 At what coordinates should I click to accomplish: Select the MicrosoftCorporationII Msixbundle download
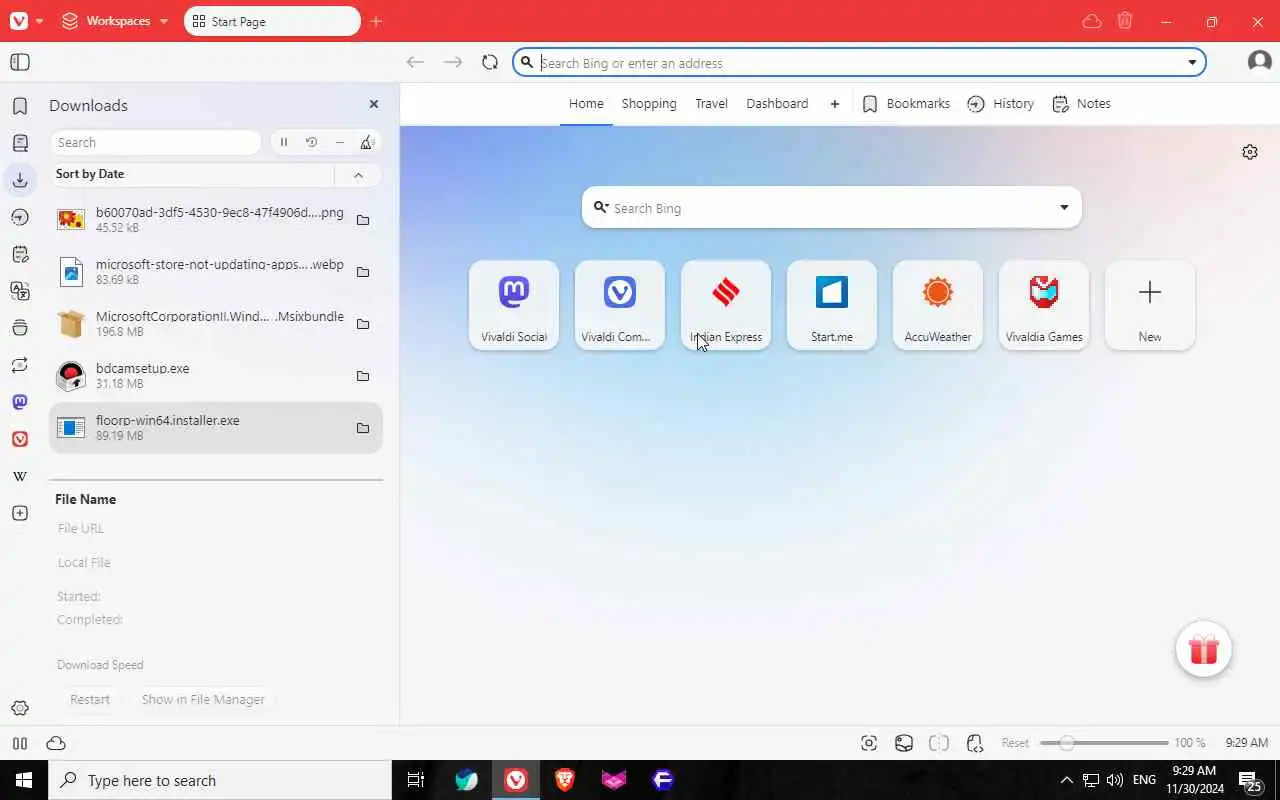pyautogui.click(x=216, y=324)
